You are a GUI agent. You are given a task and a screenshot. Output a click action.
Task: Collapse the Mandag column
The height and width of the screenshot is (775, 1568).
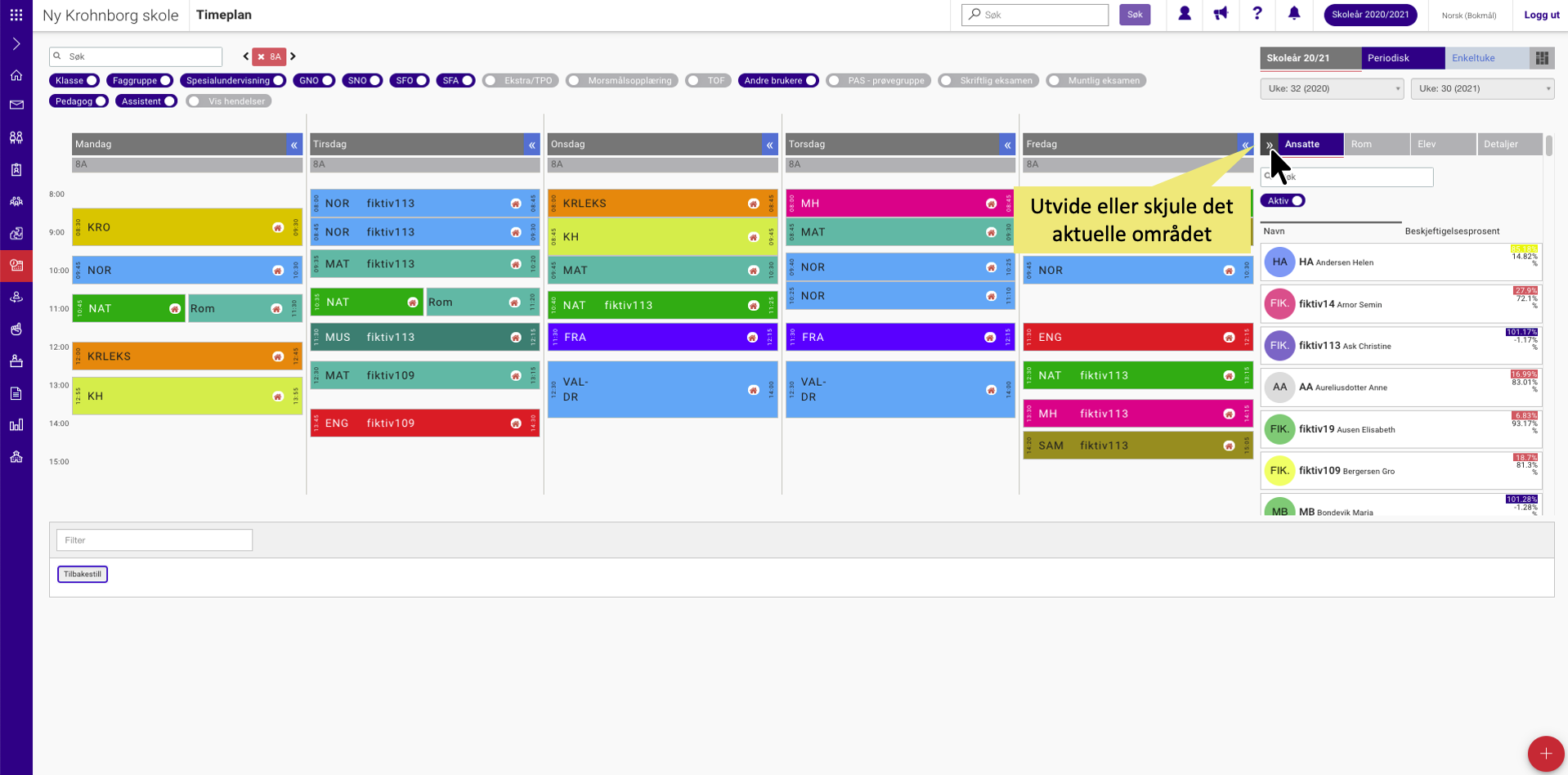[294, 145]
